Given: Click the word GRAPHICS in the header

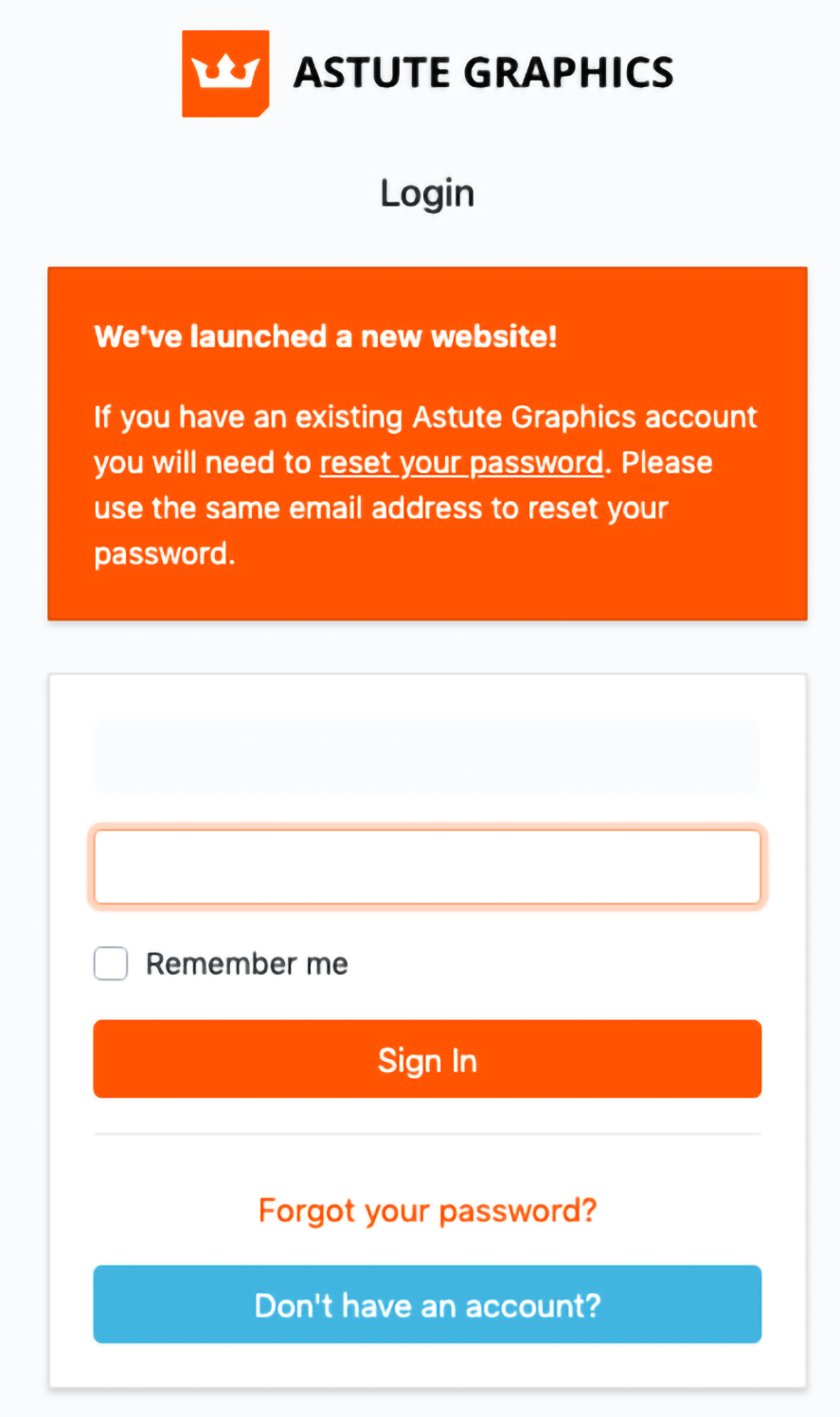Looking at the screenshot, I should click(569, 73).
